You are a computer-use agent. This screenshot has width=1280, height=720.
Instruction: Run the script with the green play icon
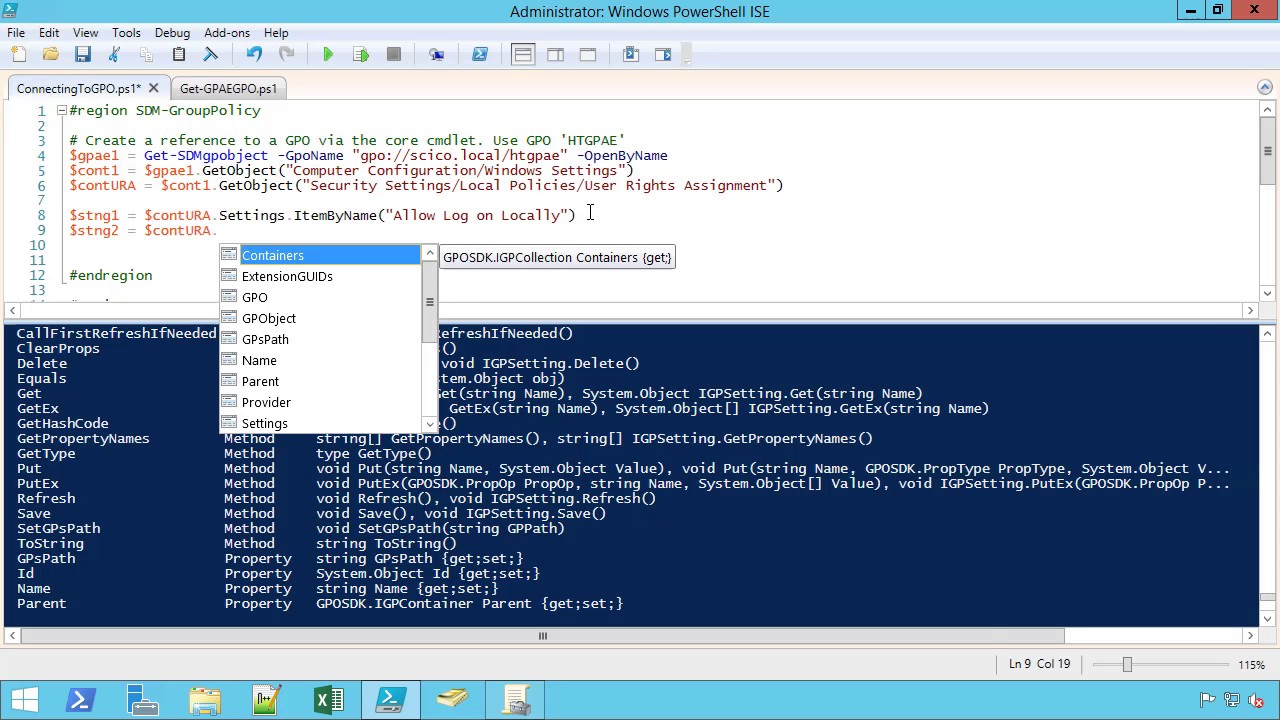point(328,54)
